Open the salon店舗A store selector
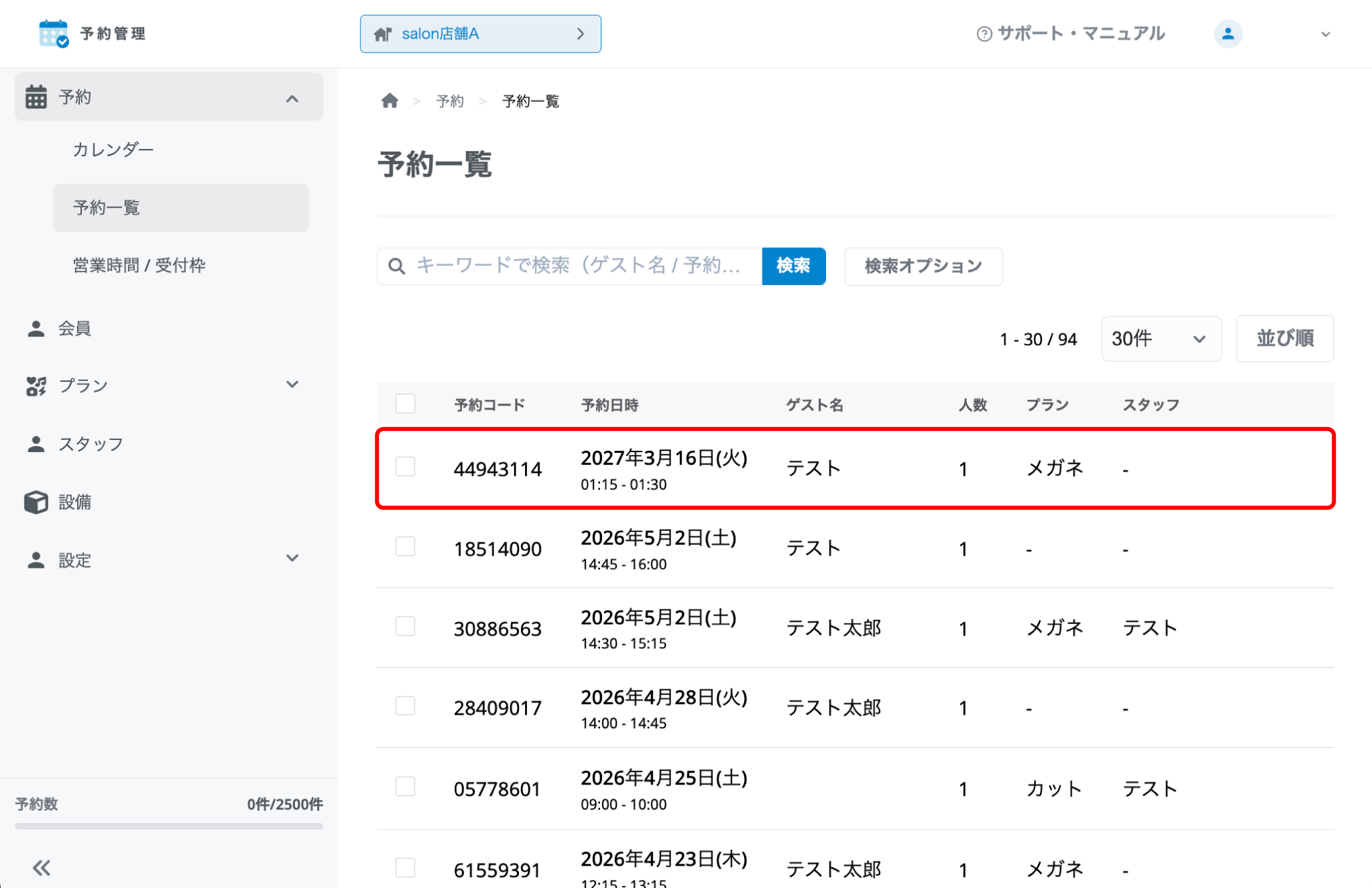1372x888 pixels. coord(480,34)
